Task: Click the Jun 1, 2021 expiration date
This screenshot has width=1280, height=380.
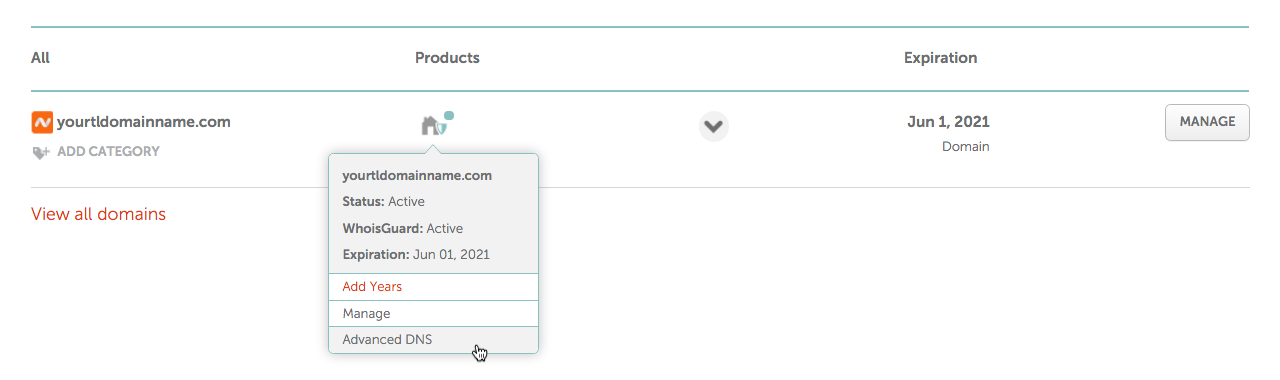Action: (x=948, y=122)
